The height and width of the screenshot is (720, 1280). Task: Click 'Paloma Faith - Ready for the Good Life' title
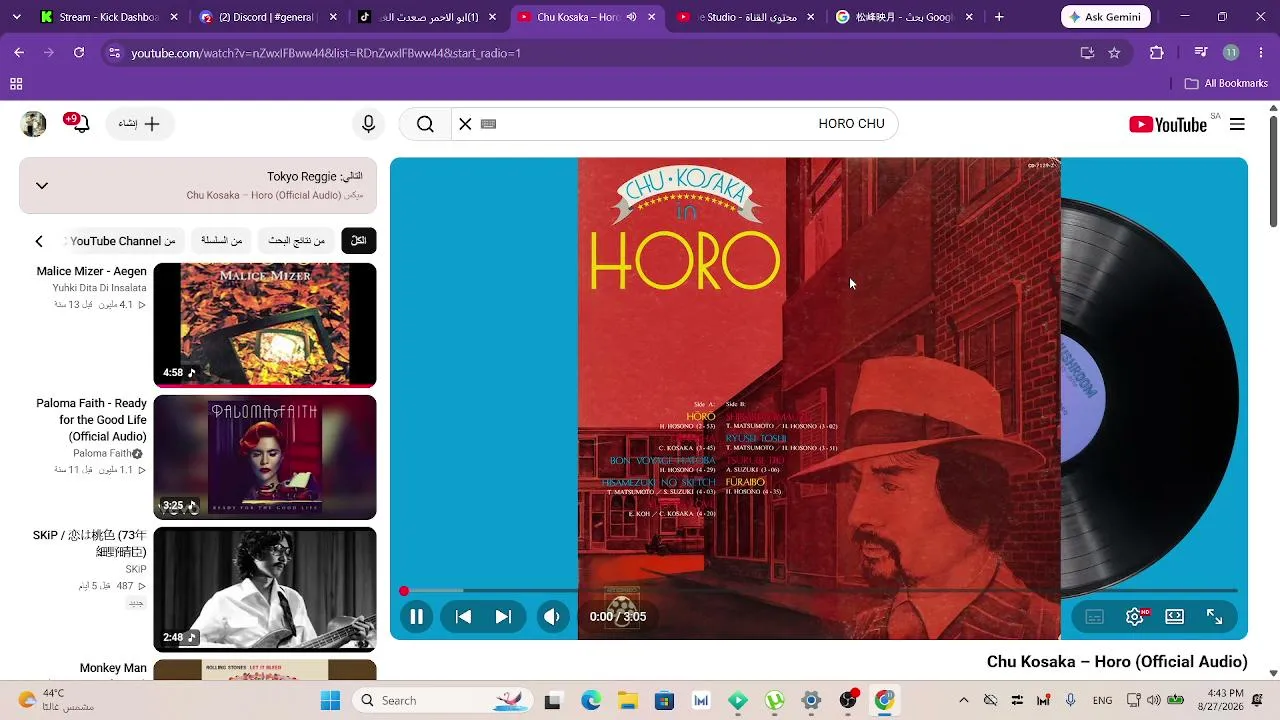coord(92,420)
